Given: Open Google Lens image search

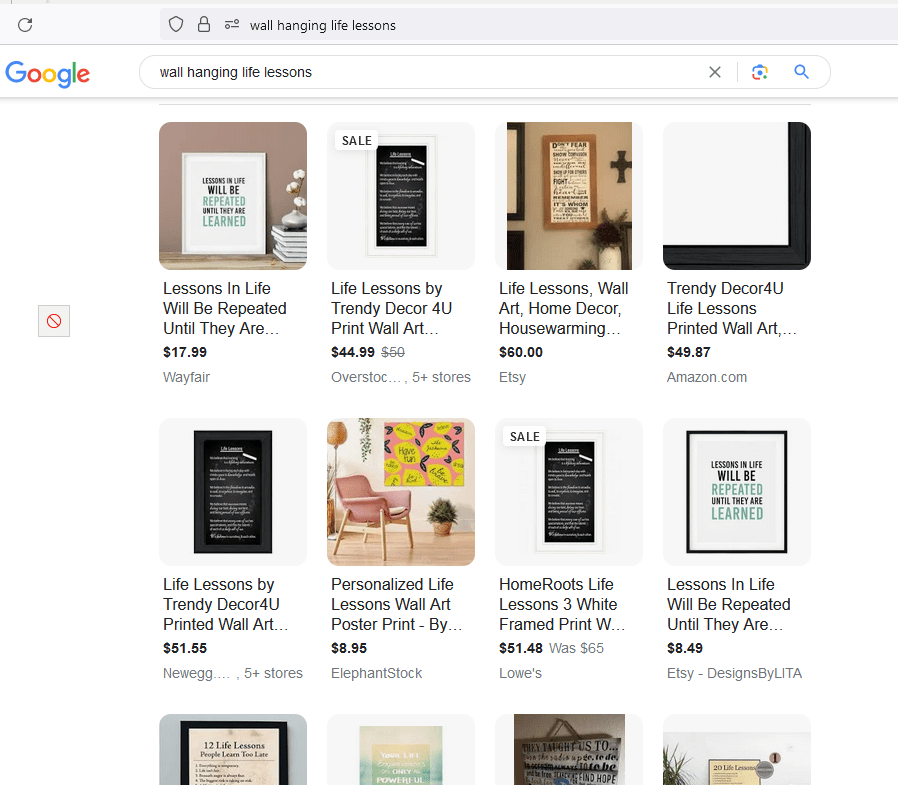Looking at the screenshot, I should 760,72.
